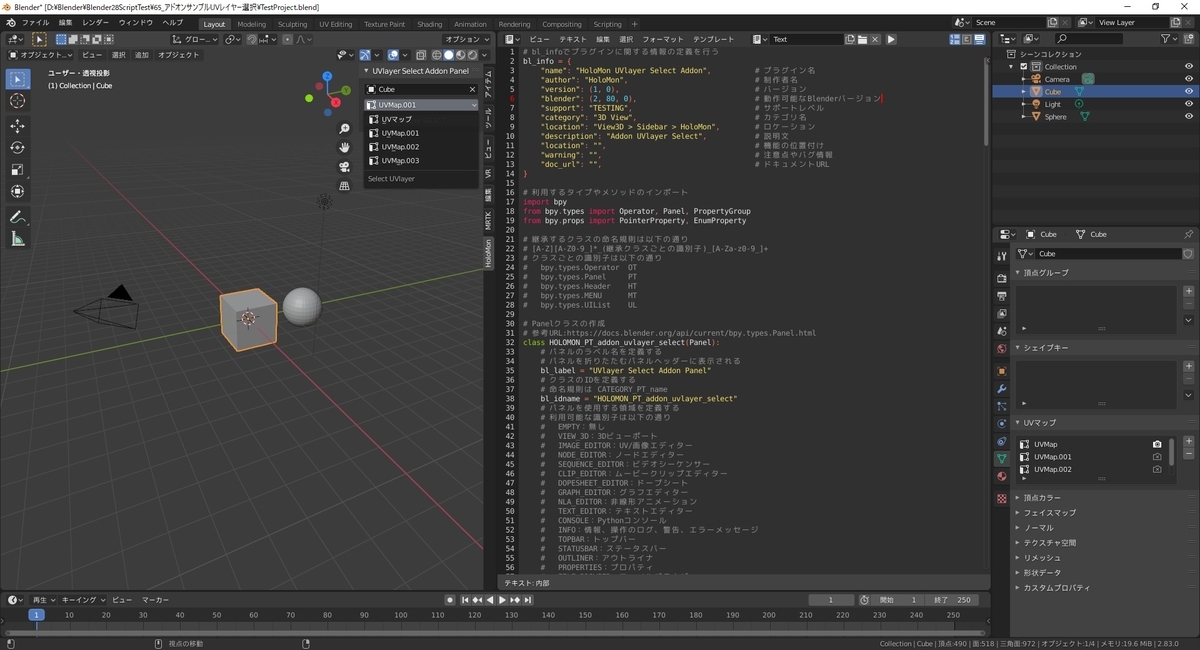Switch to the UV Editing workspace tab
The height and width of the screenshot is (650, 1200).
click(336, 24)
